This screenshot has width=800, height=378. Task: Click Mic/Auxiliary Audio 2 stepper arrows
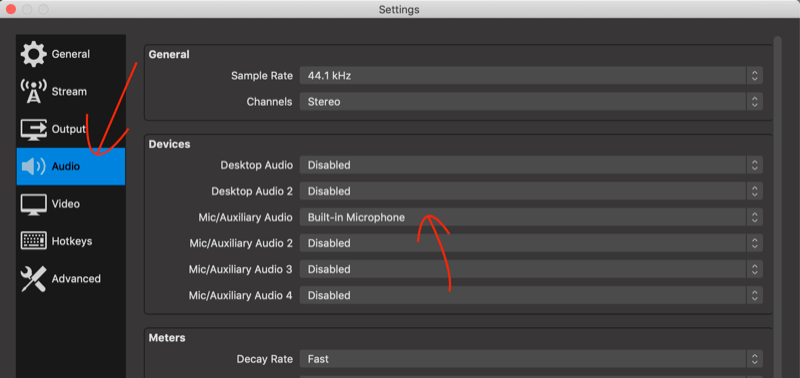click(755, 243)
